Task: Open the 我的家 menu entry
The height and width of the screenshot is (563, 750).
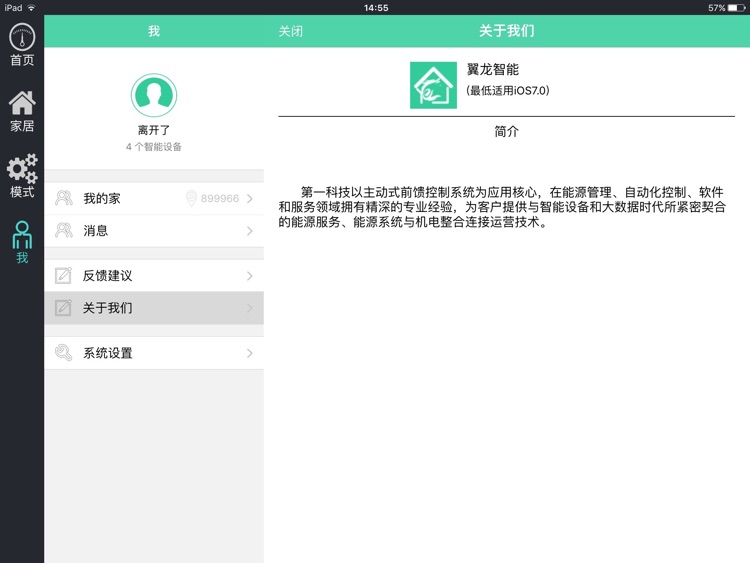Action: coord(154,199)
